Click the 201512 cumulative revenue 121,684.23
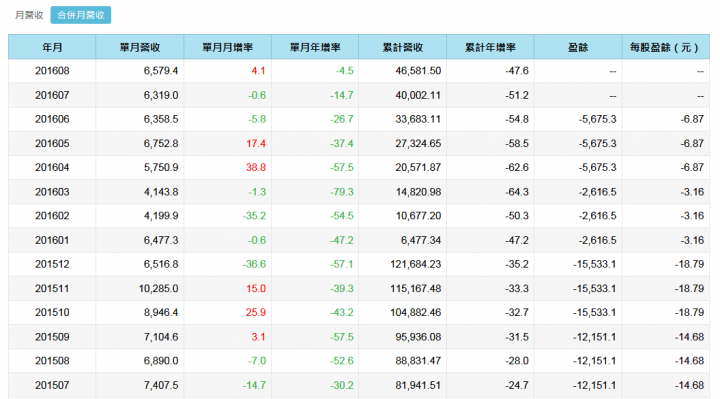 pyautogui.click(x=416, y=264)
